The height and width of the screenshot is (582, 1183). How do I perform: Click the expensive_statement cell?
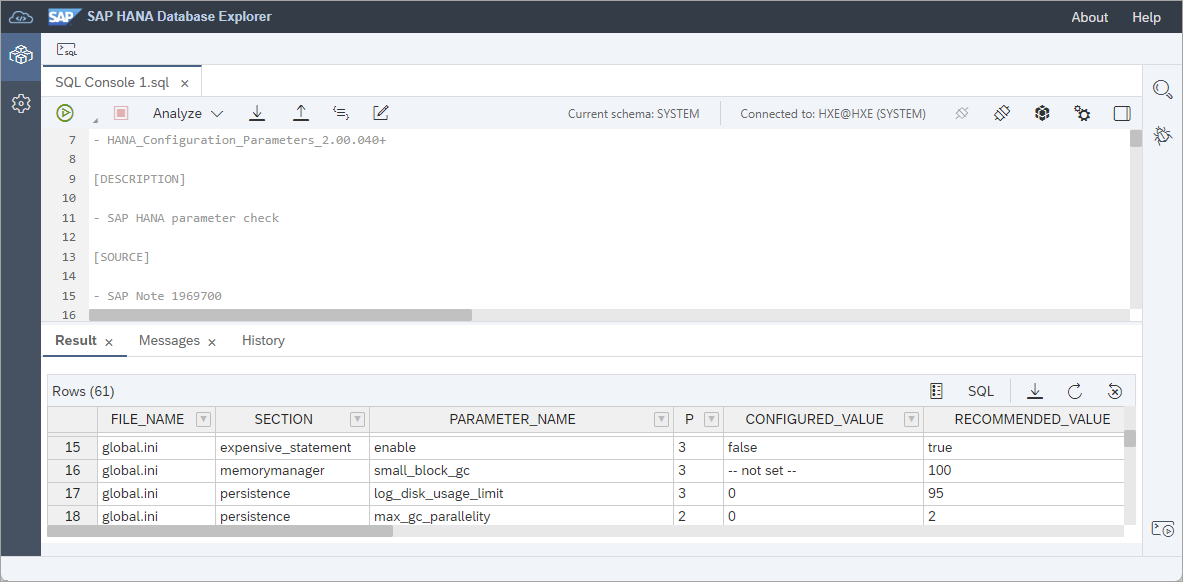pyautogui.click(x=292, y=448)
